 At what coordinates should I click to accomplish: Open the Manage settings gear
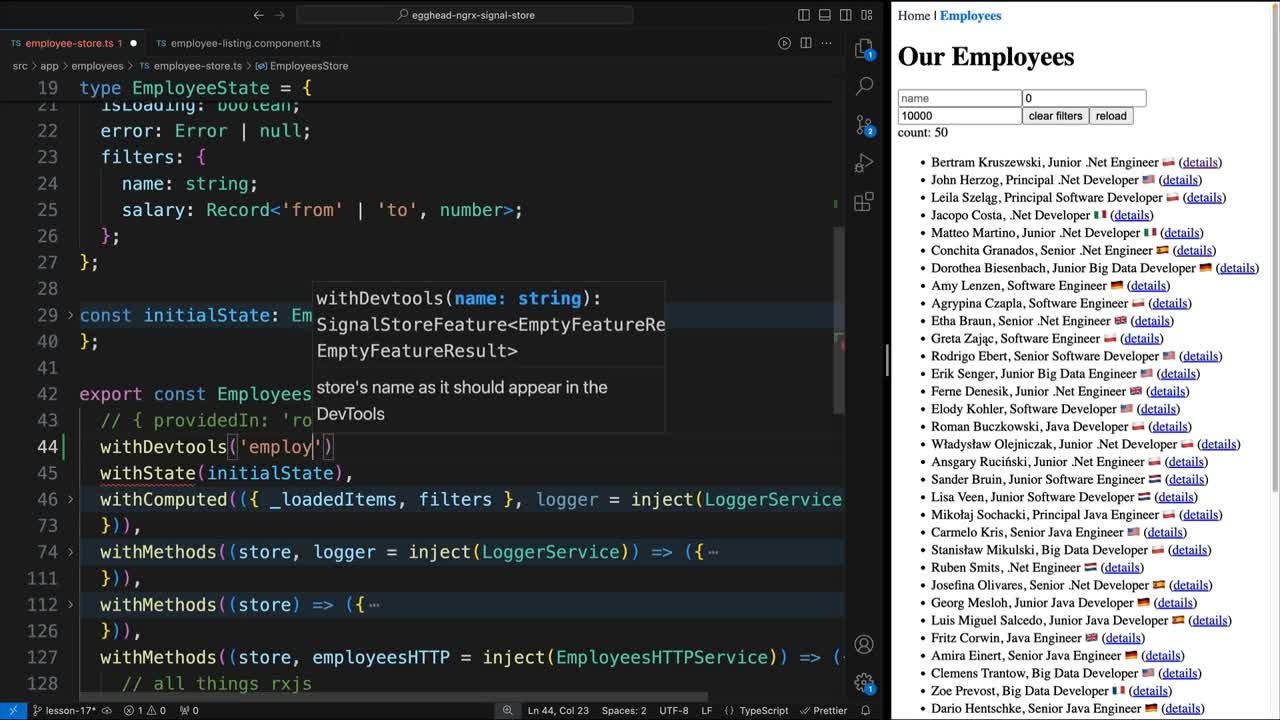864,683
